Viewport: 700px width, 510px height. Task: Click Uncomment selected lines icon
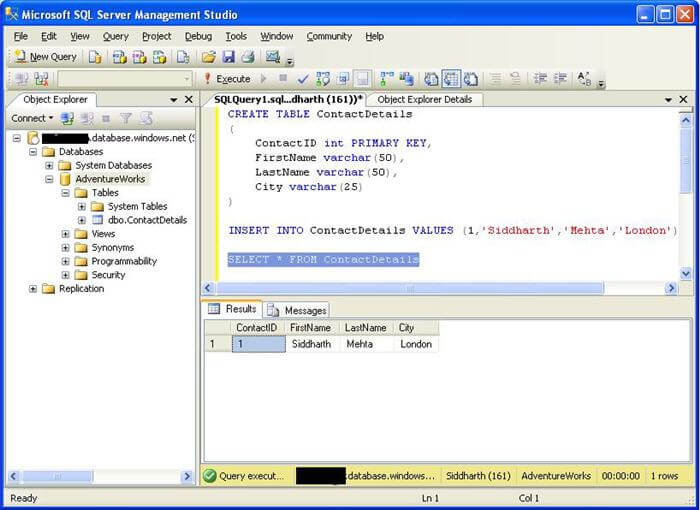[515, 79]
